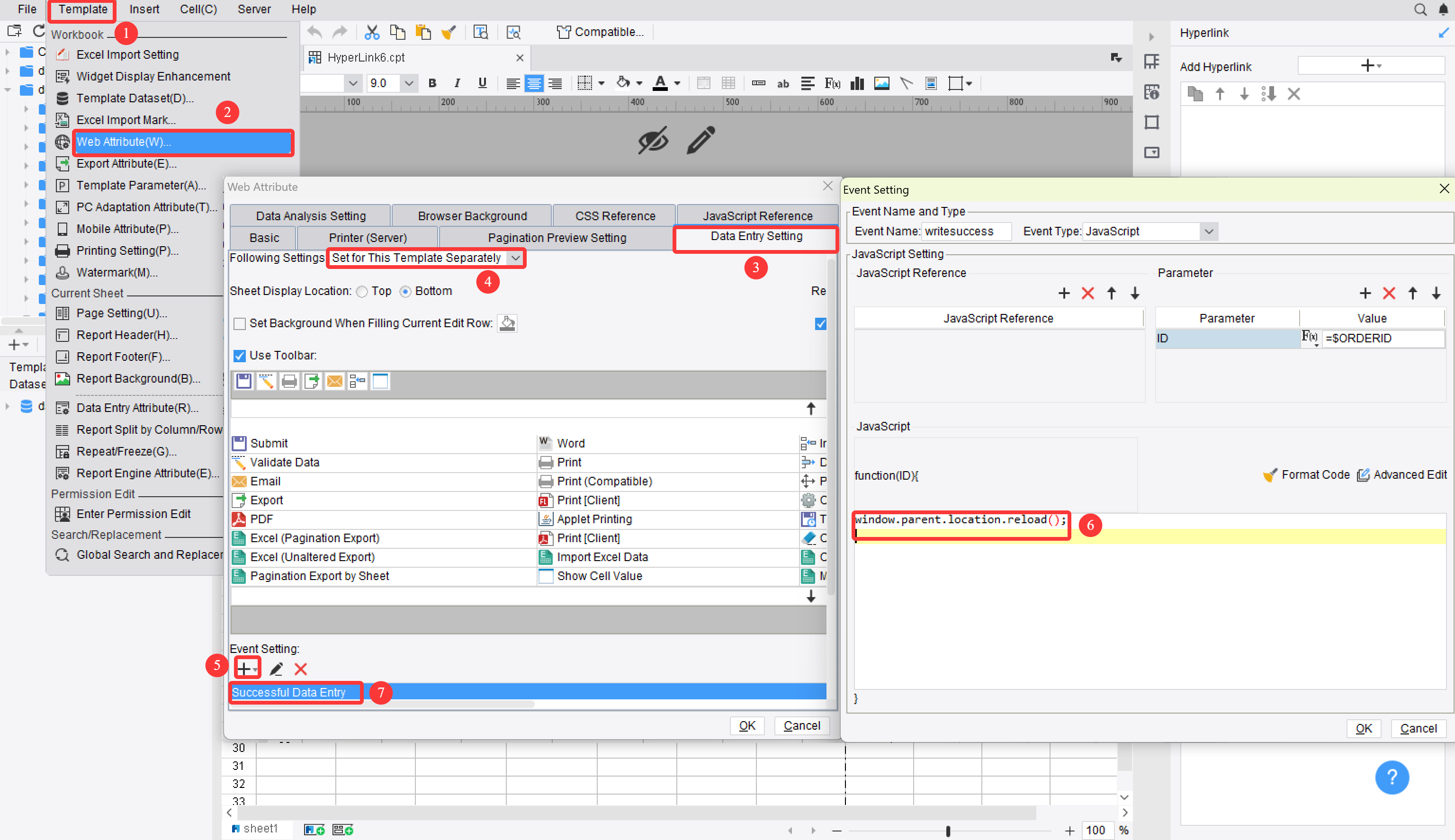The width and height of the screenshot is (1455, 840).
Task: Click the =$ORDERID value field
Action: (x=1383, y=339)
